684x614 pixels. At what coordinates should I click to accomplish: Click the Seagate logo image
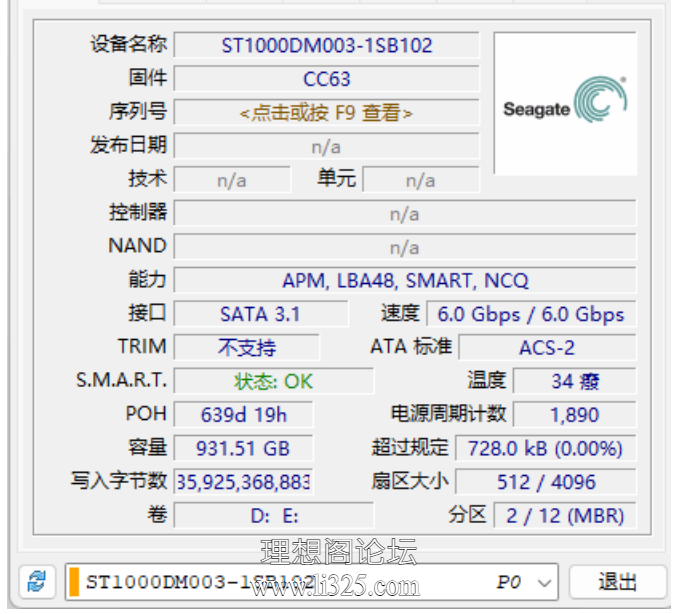(565, 104)
